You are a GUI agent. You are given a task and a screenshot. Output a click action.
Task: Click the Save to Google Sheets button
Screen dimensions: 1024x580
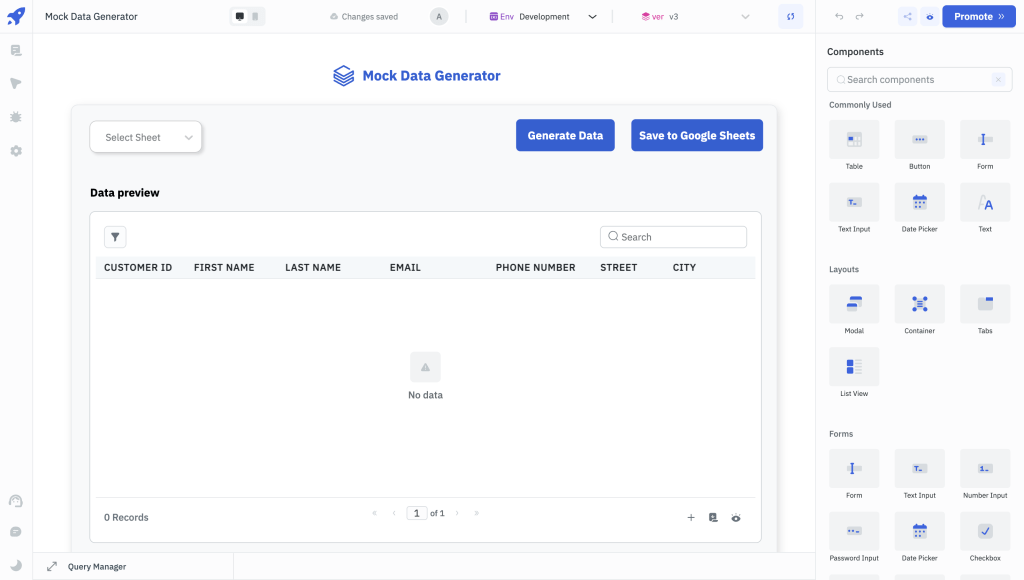[x=696, y=136]
